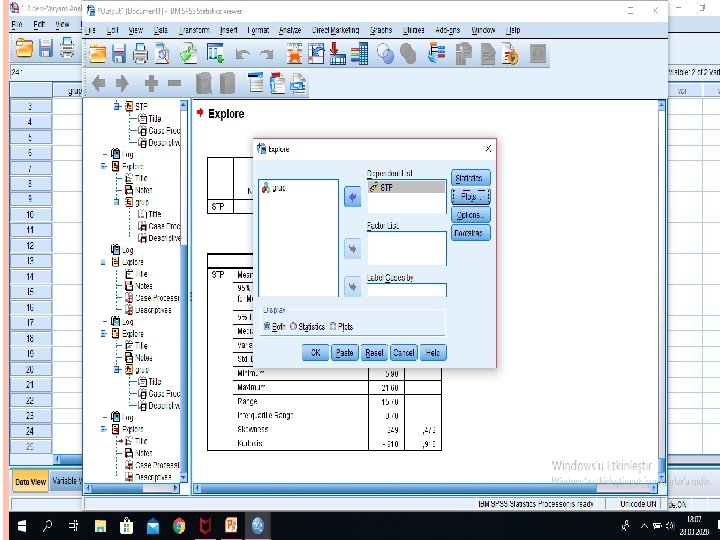Select STP in the Dependent List
Image resolution: width=720 pixels, height=540 pixels.
click(x=406, y=187)
